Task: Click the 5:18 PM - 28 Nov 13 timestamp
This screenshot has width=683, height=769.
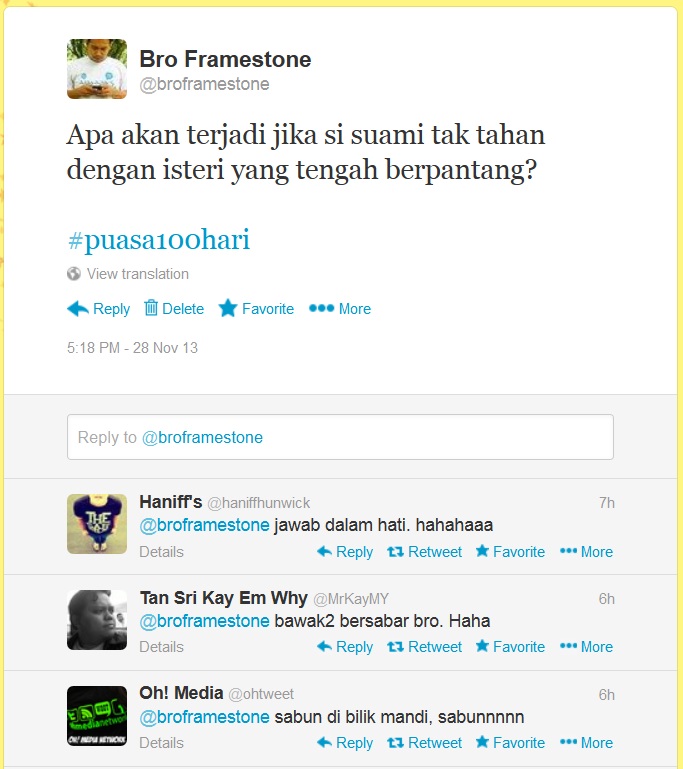Action: (x=132, y=348)
